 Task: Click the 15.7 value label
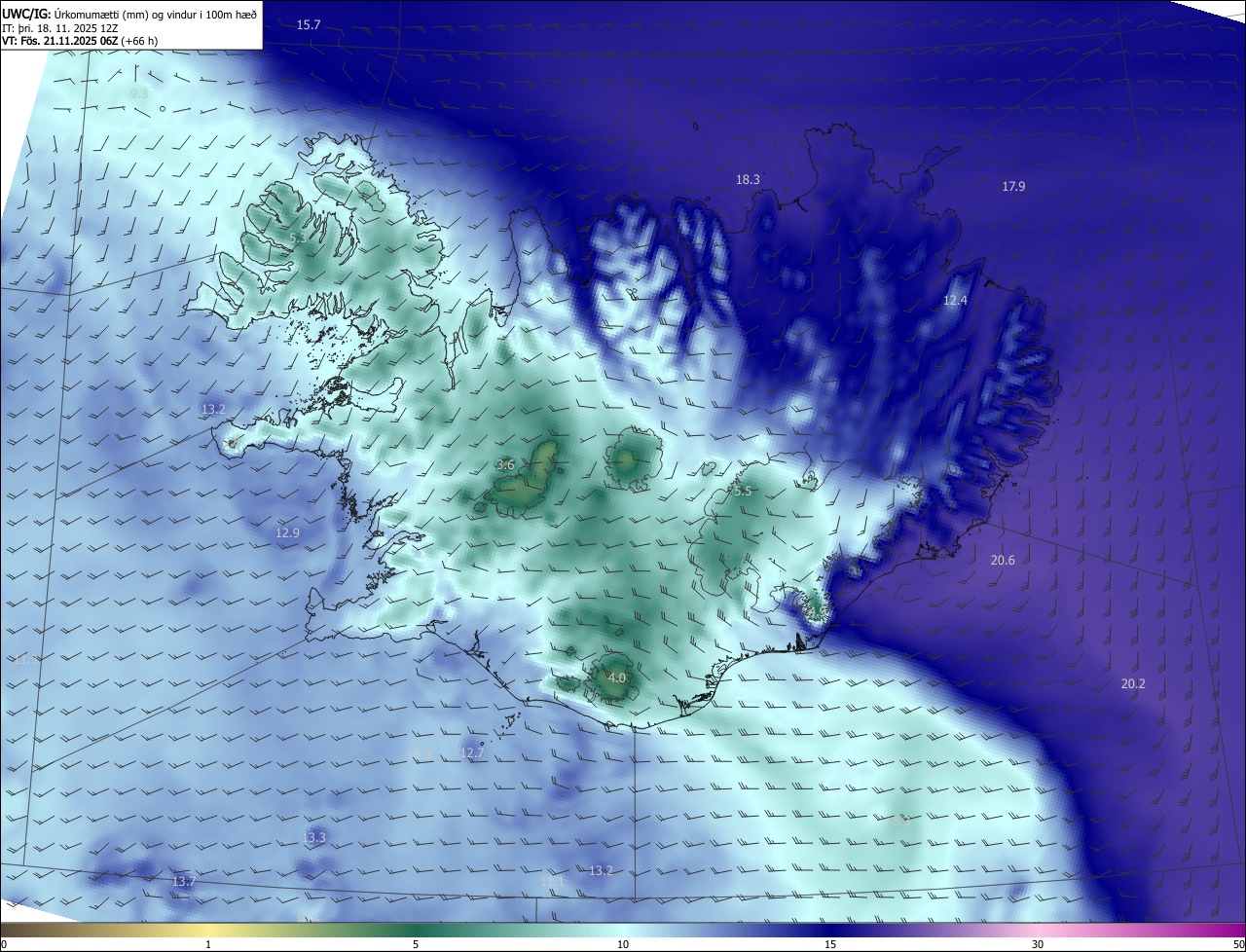tap(309, 24)
